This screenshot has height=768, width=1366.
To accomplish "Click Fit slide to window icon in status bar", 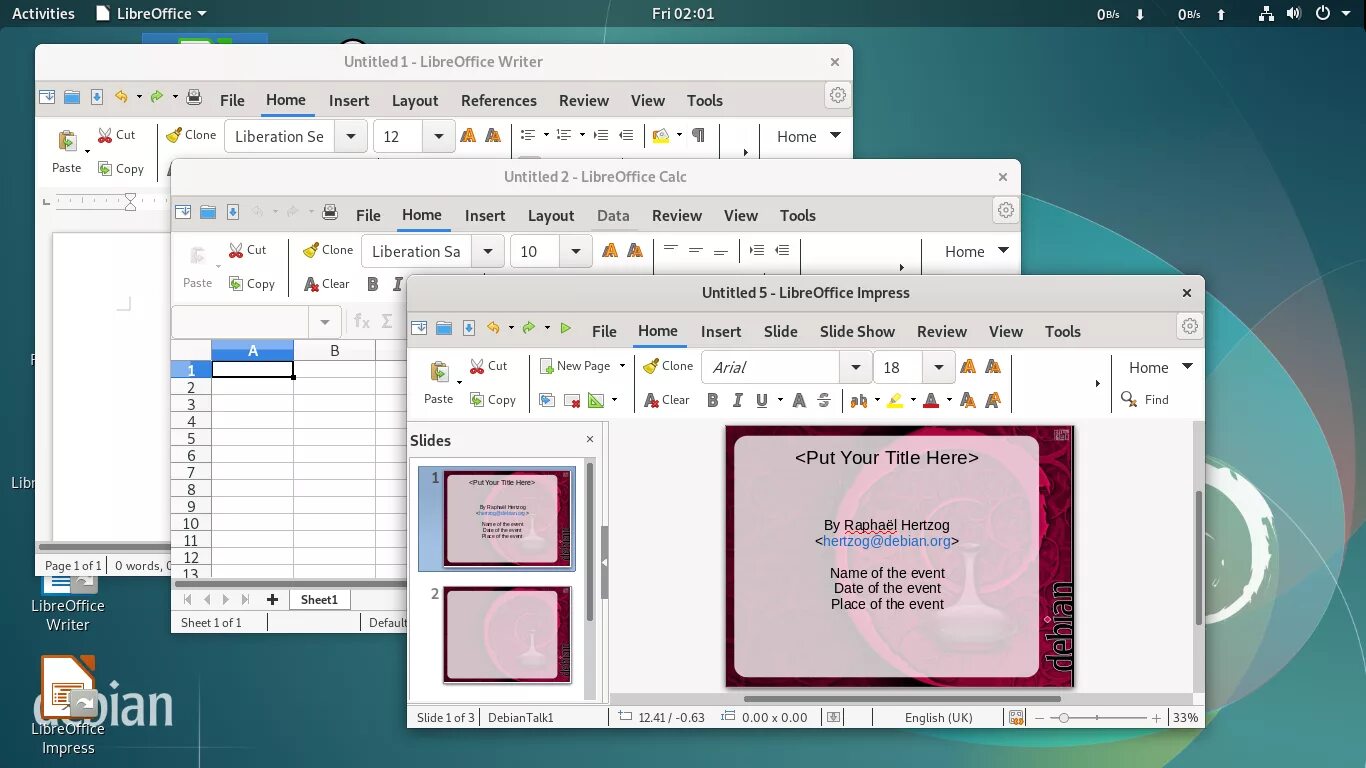I will tap(1017, 717).
